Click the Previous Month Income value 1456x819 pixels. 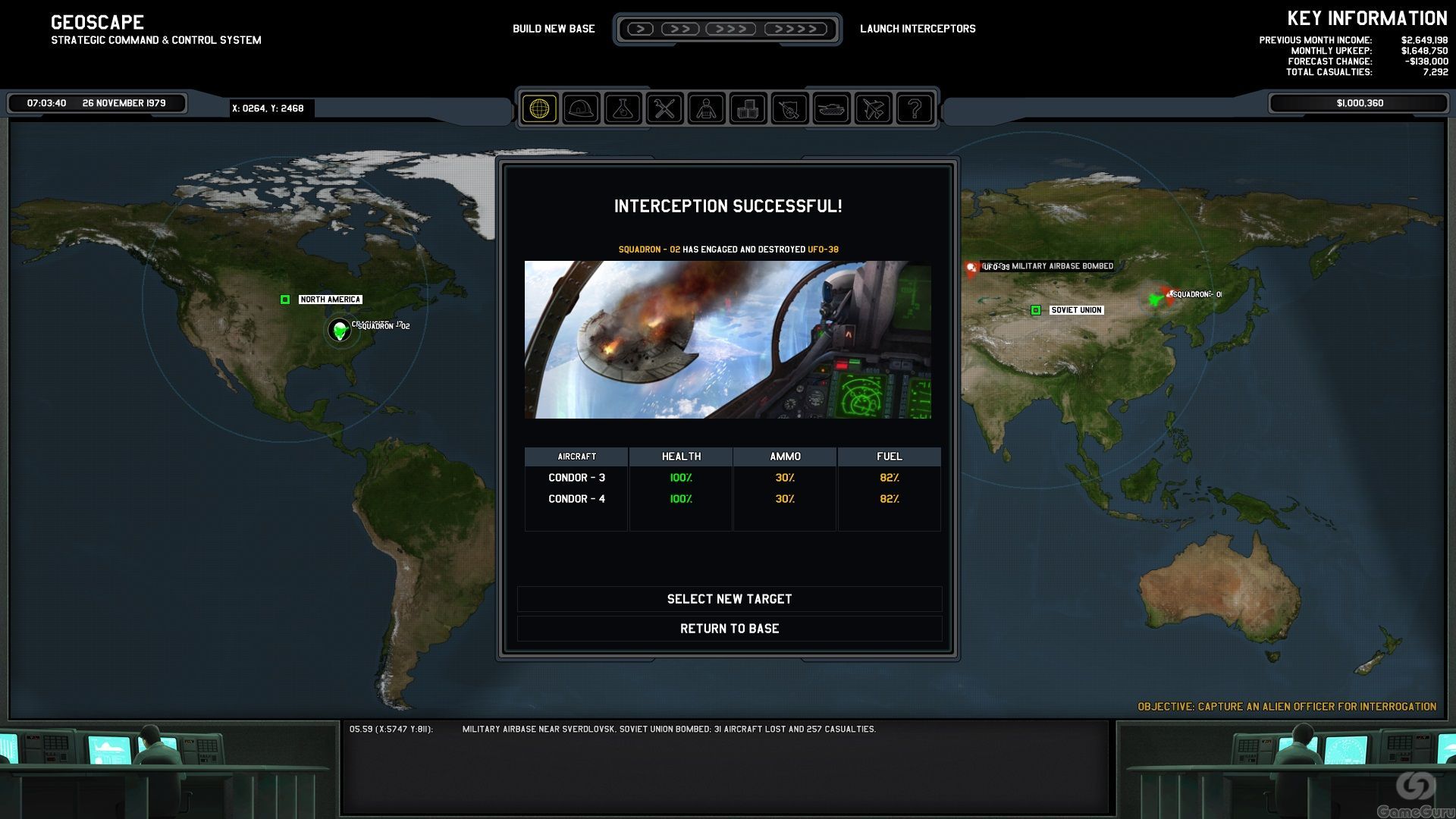(x=1424, y=40)
